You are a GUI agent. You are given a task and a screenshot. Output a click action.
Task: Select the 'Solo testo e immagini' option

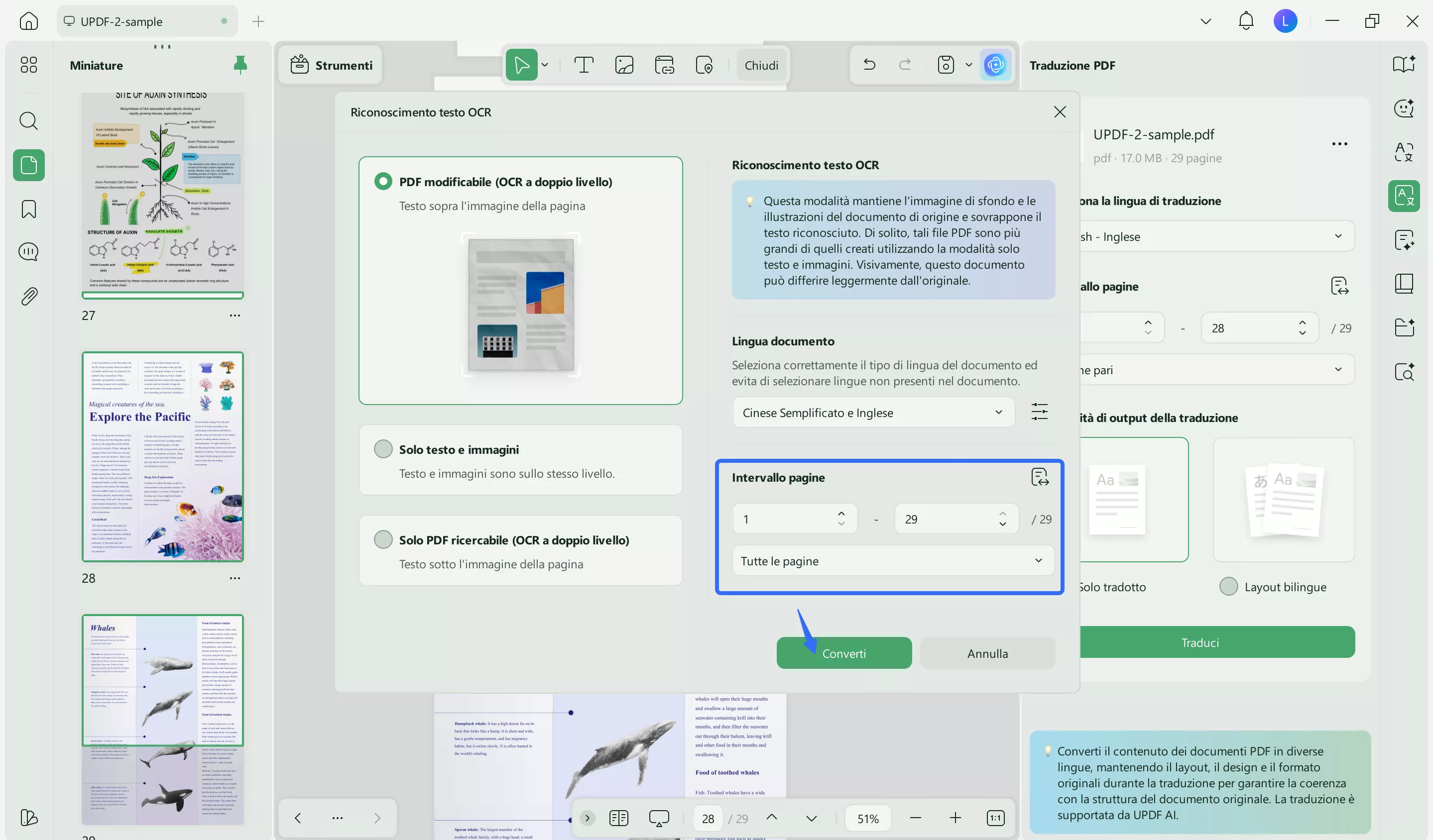tap(384, 448)
